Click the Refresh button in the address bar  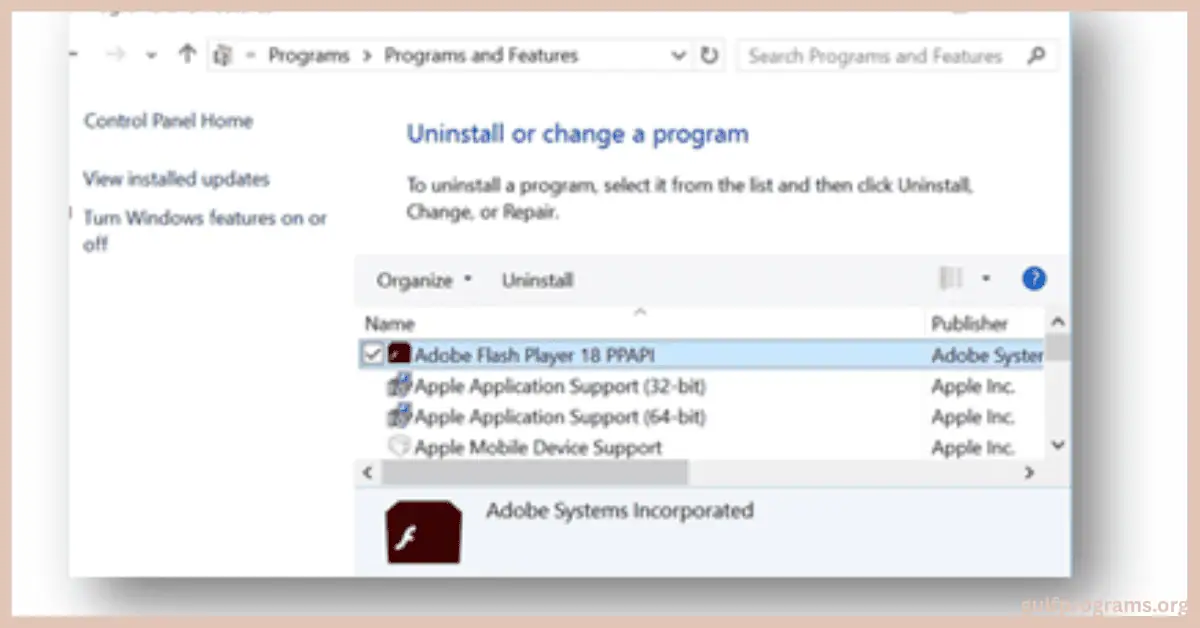click(x=709, y=56)
